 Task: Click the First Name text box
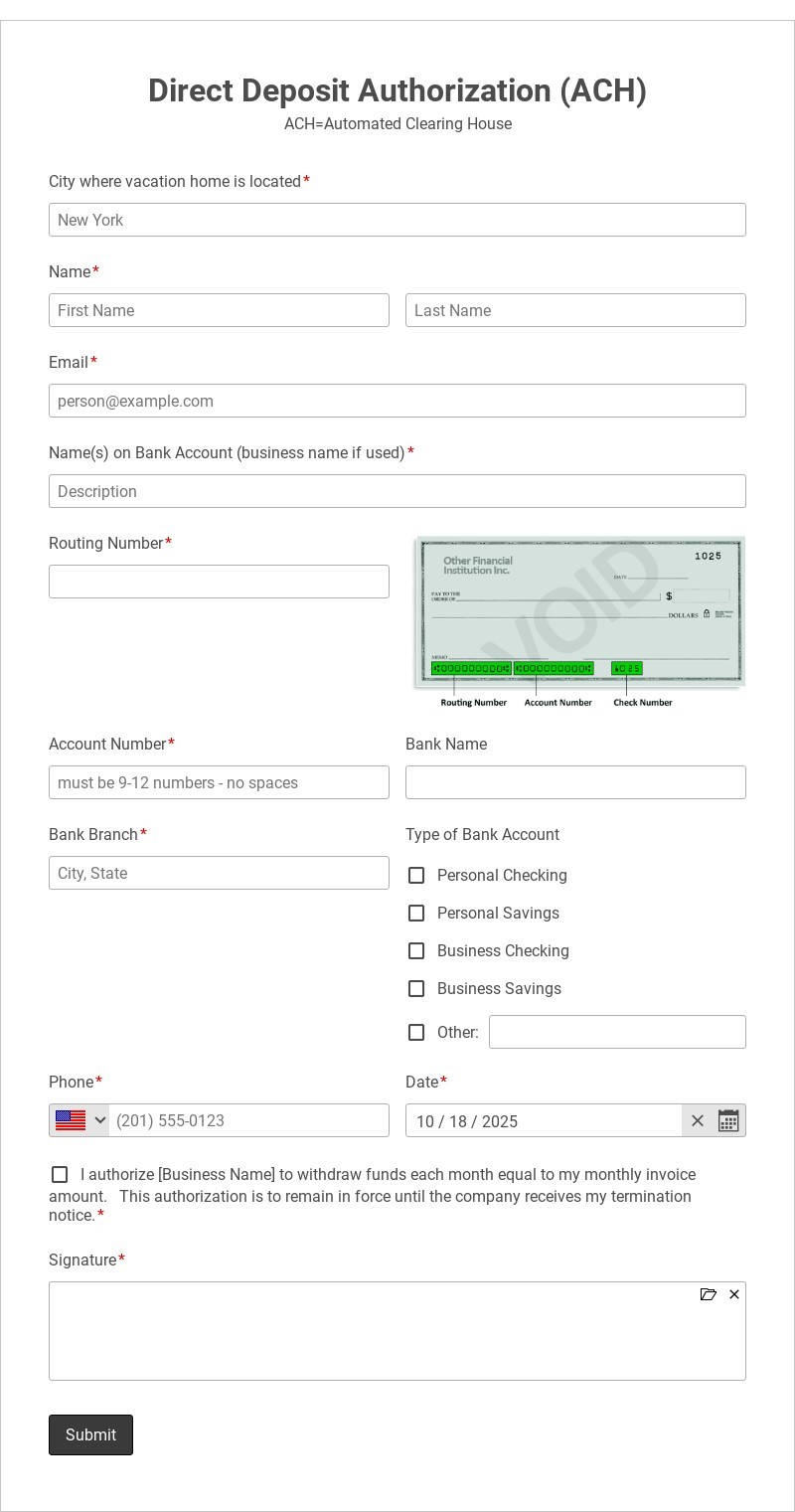tap(219, 310)
